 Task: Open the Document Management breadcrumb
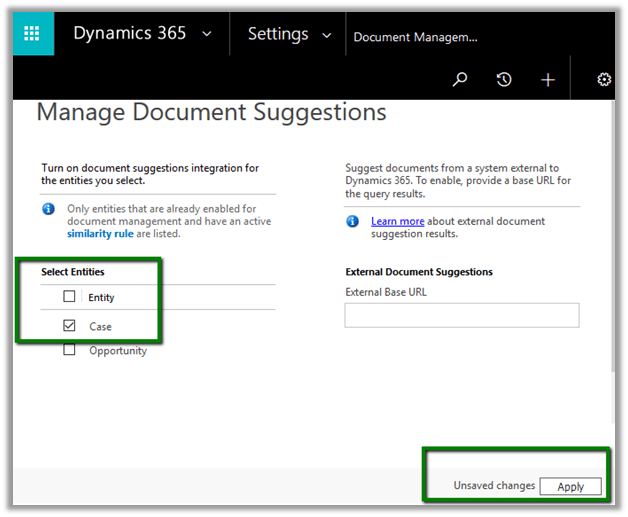415,37
